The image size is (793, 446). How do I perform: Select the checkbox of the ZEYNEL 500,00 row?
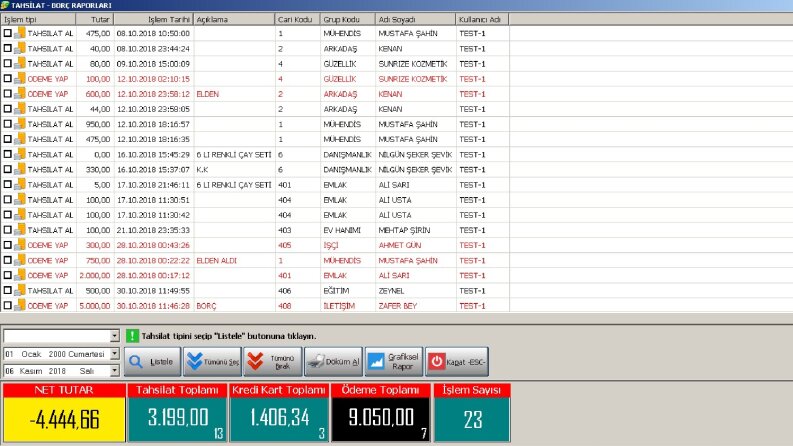[8, 290]
